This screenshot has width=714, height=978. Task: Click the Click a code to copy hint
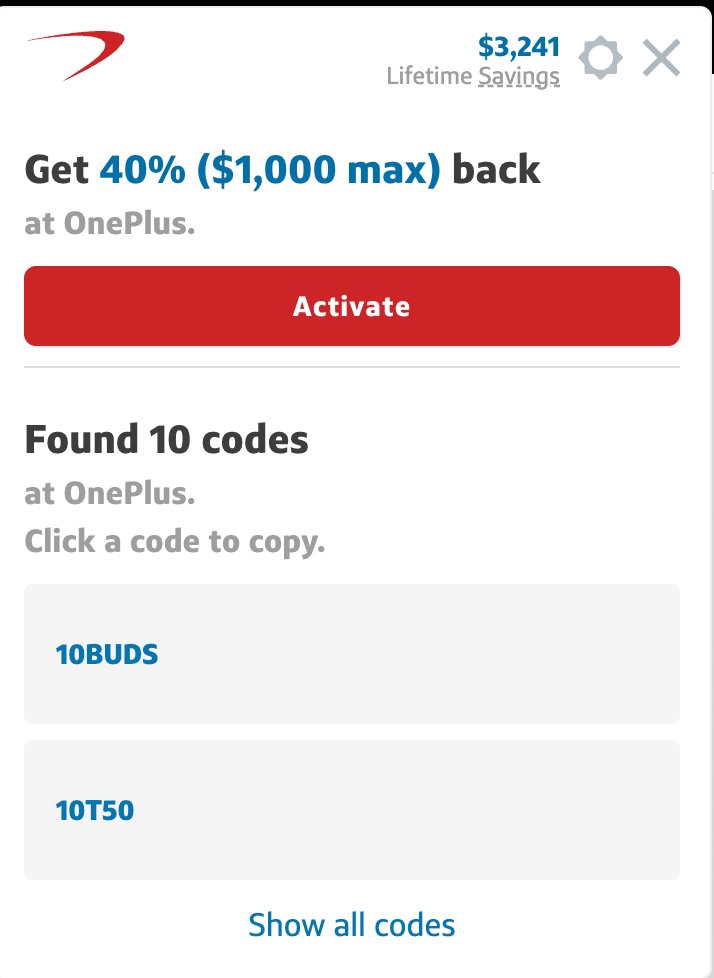[x=175, y=542]
